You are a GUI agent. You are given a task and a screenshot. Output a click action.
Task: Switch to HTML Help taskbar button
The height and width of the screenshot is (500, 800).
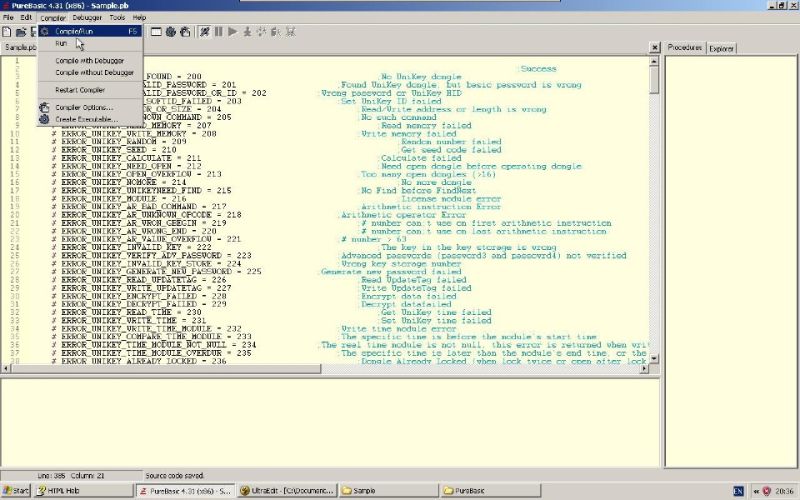(x=83, y=491)
